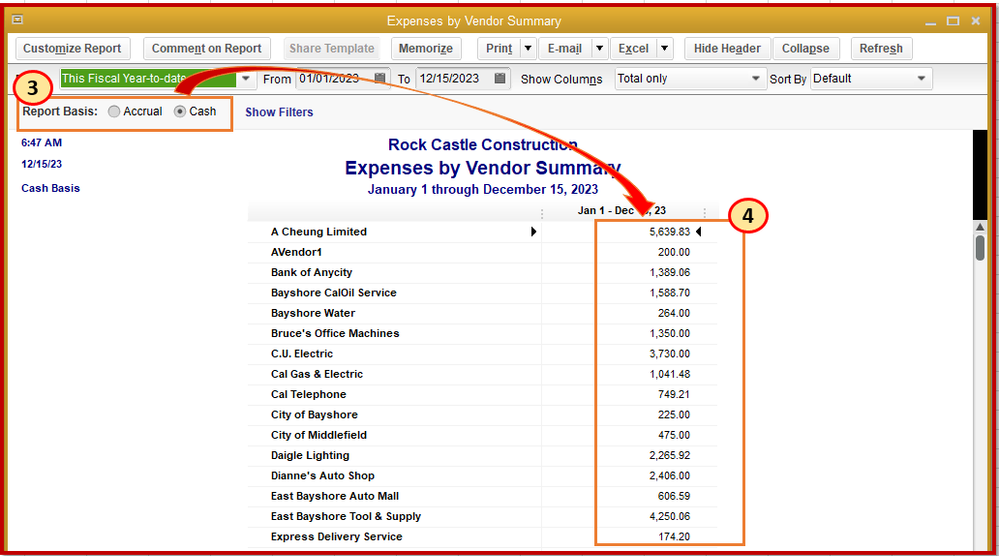This screenshot has height=556, width=999.
Task: Open the Print dropdown arrow
Action: [528, 48]
